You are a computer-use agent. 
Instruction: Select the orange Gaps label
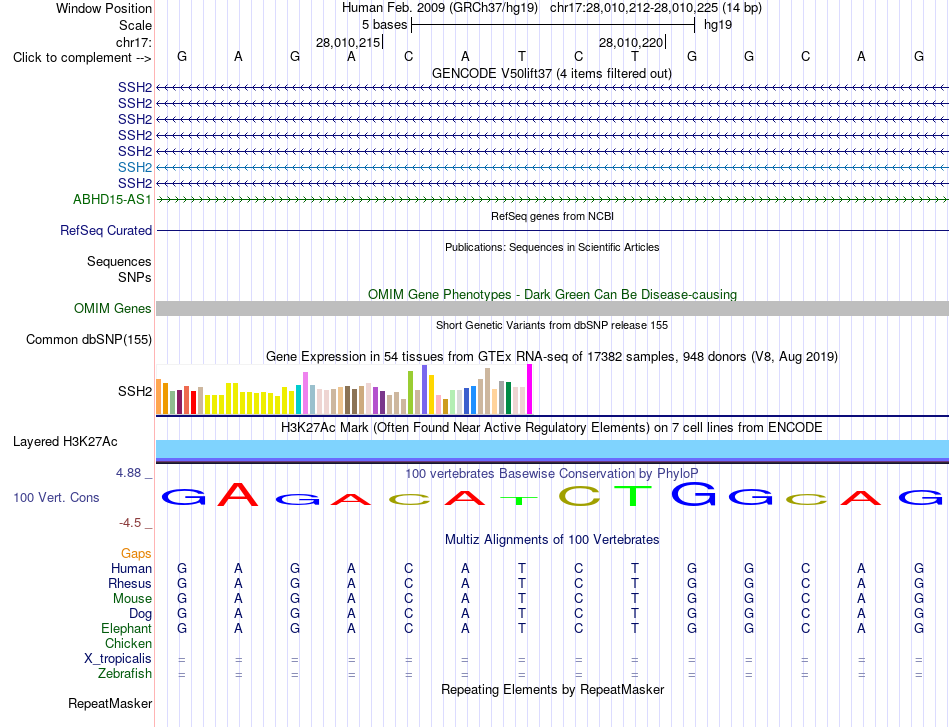coord(136,553)
